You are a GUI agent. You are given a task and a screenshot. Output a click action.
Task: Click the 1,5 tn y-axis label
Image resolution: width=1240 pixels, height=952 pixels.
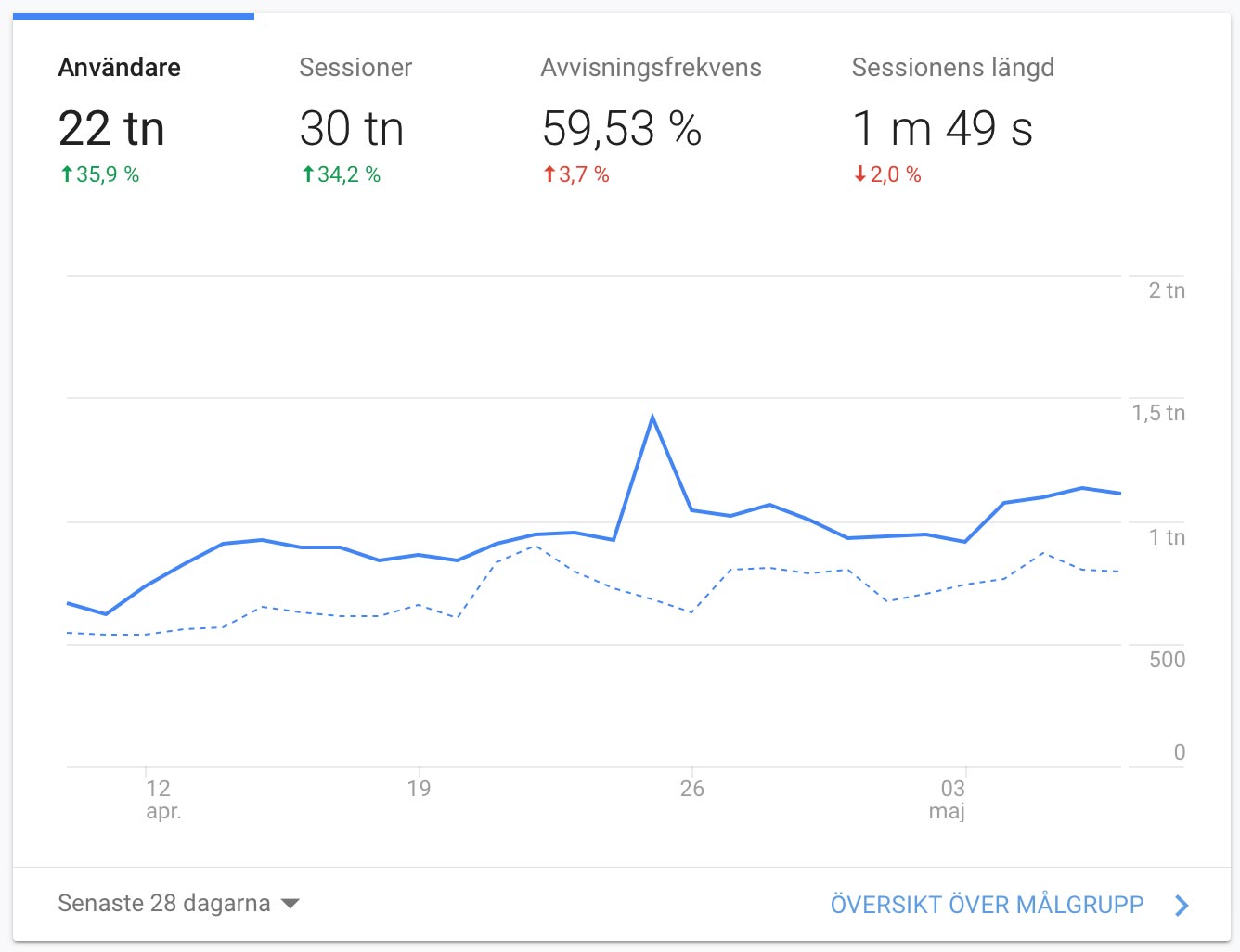point(1157,413)
